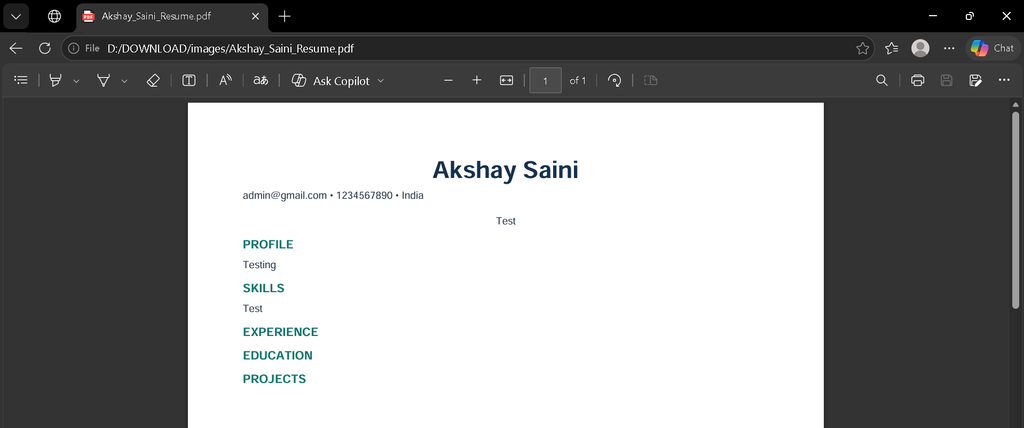
Task: Click the word Testing under PROFILE
Action: [x=259, y=265]
